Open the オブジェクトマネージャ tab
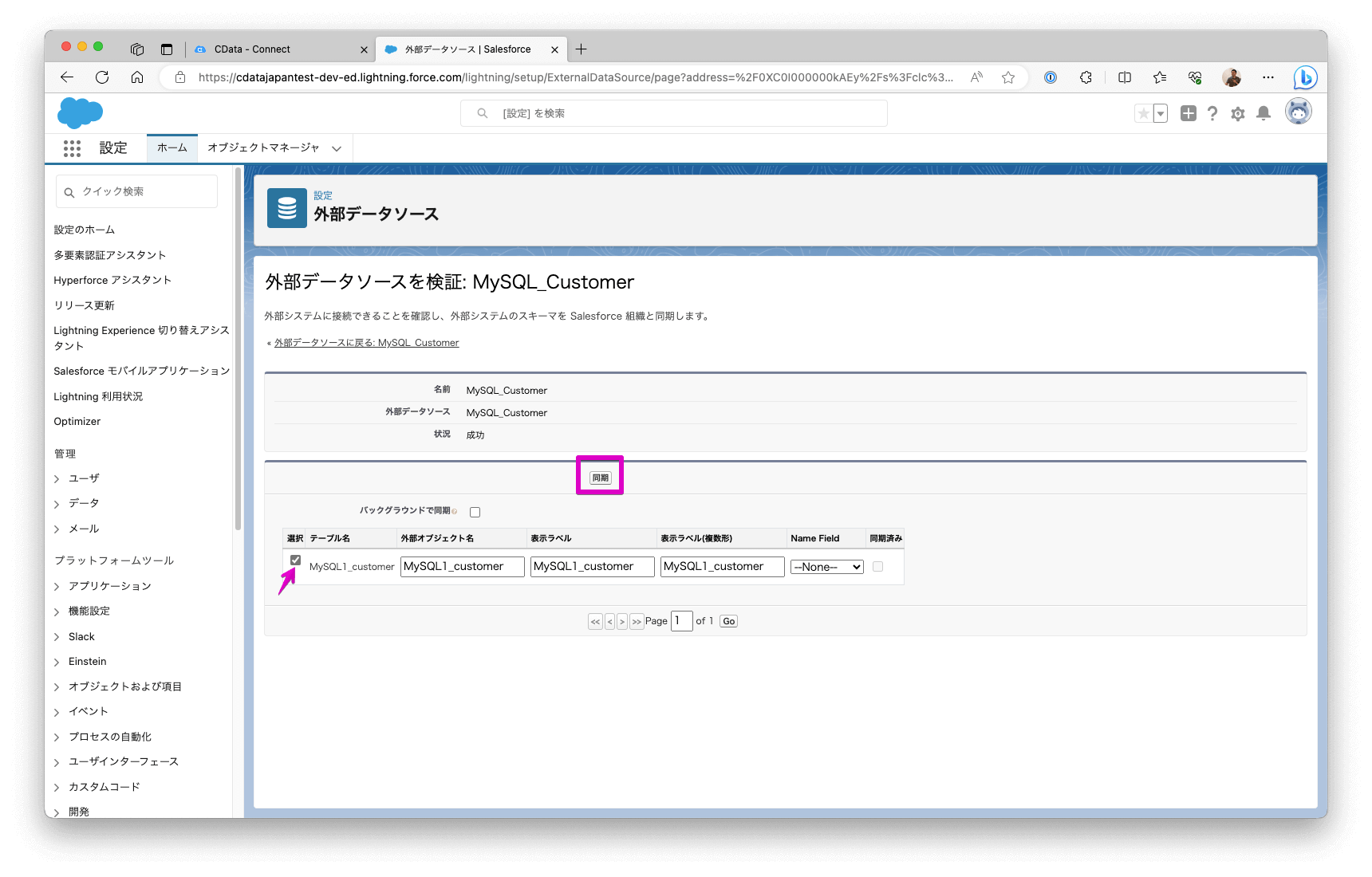Viewport: 1372px width, 877px height. pyautogui.click(x=263, y=148)
